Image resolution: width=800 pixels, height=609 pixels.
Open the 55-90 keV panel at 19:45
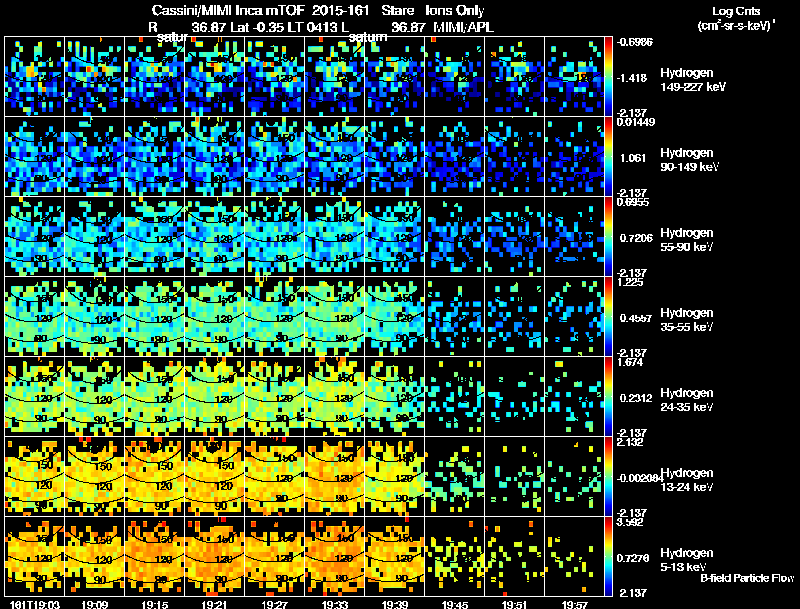click(x=455, y=237)
